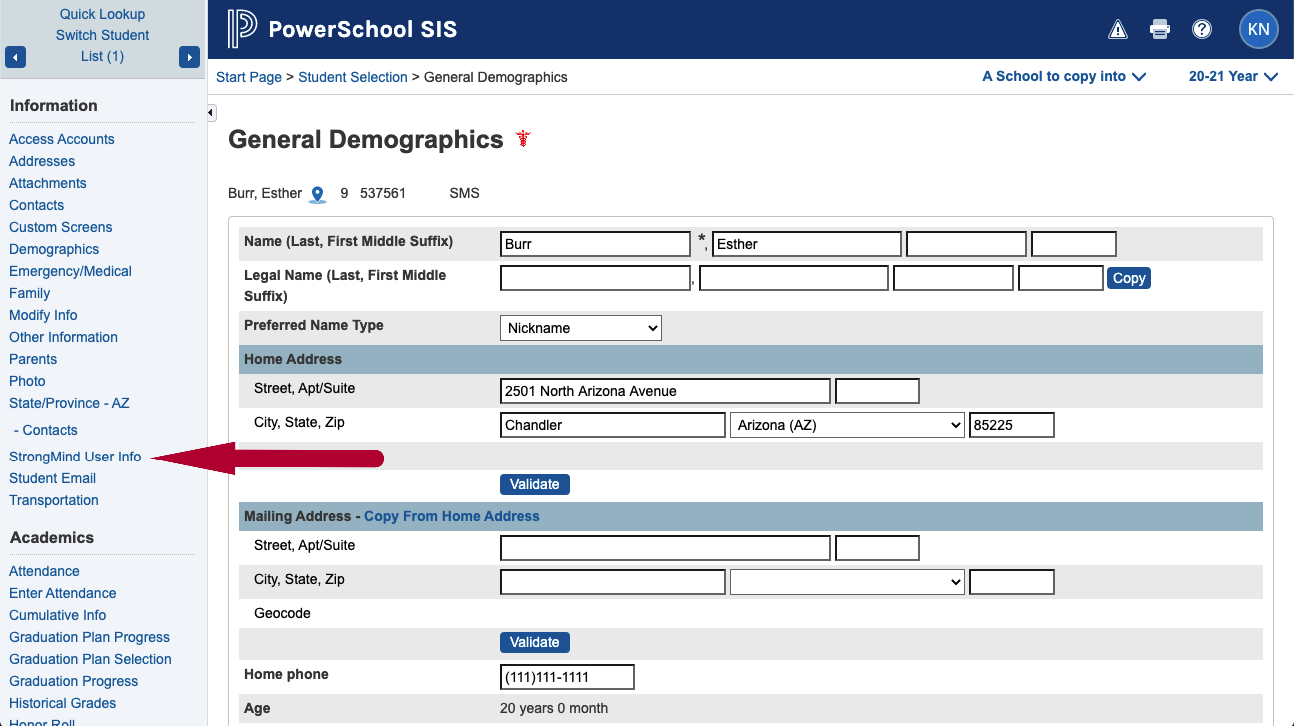The height and width of the screenshot is (726, 1294).
Task: Click Student Email in sidebar
Action: [x=53, y=478]
